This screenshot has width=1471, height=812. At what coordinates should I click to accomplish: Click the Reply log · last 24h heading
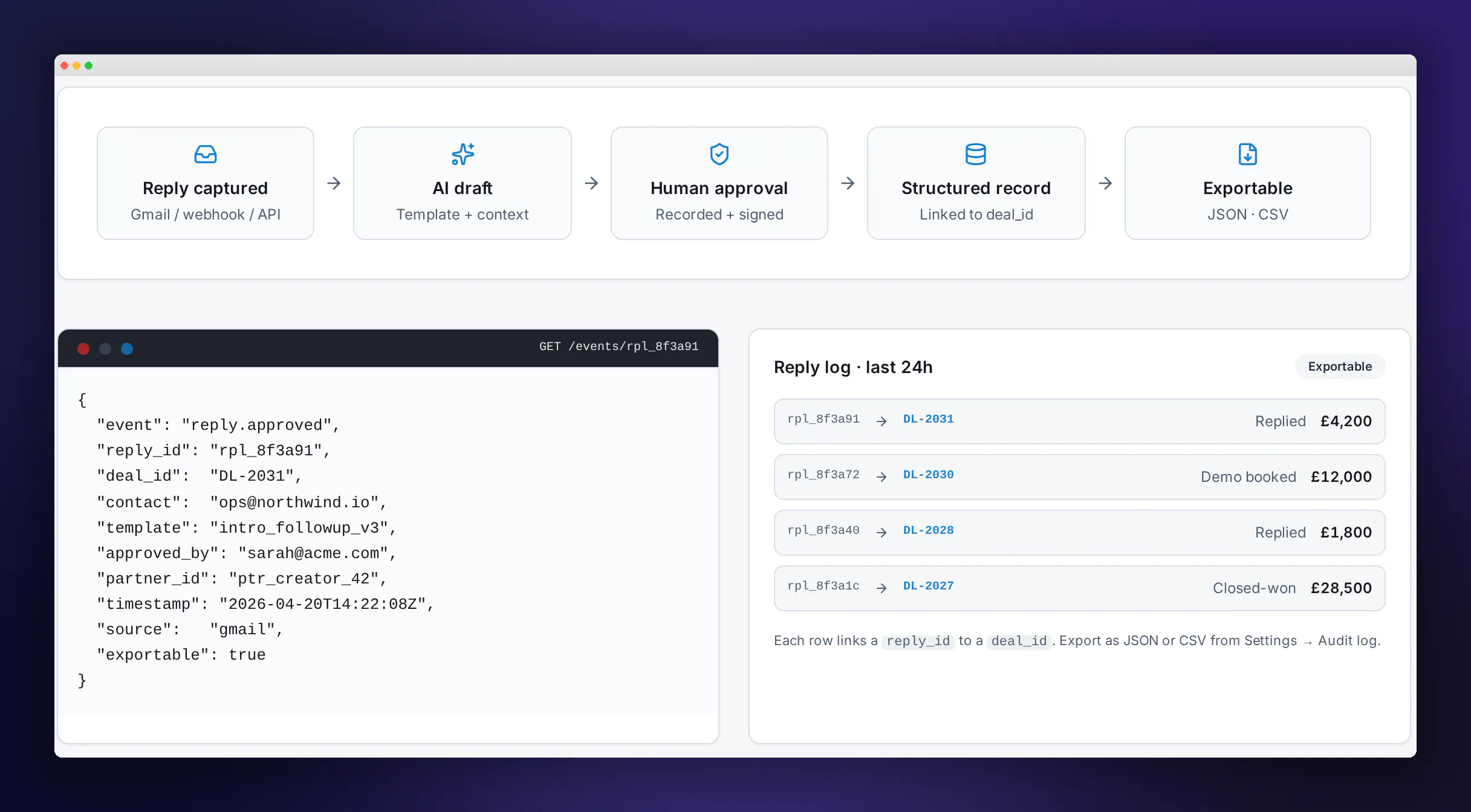853,367
